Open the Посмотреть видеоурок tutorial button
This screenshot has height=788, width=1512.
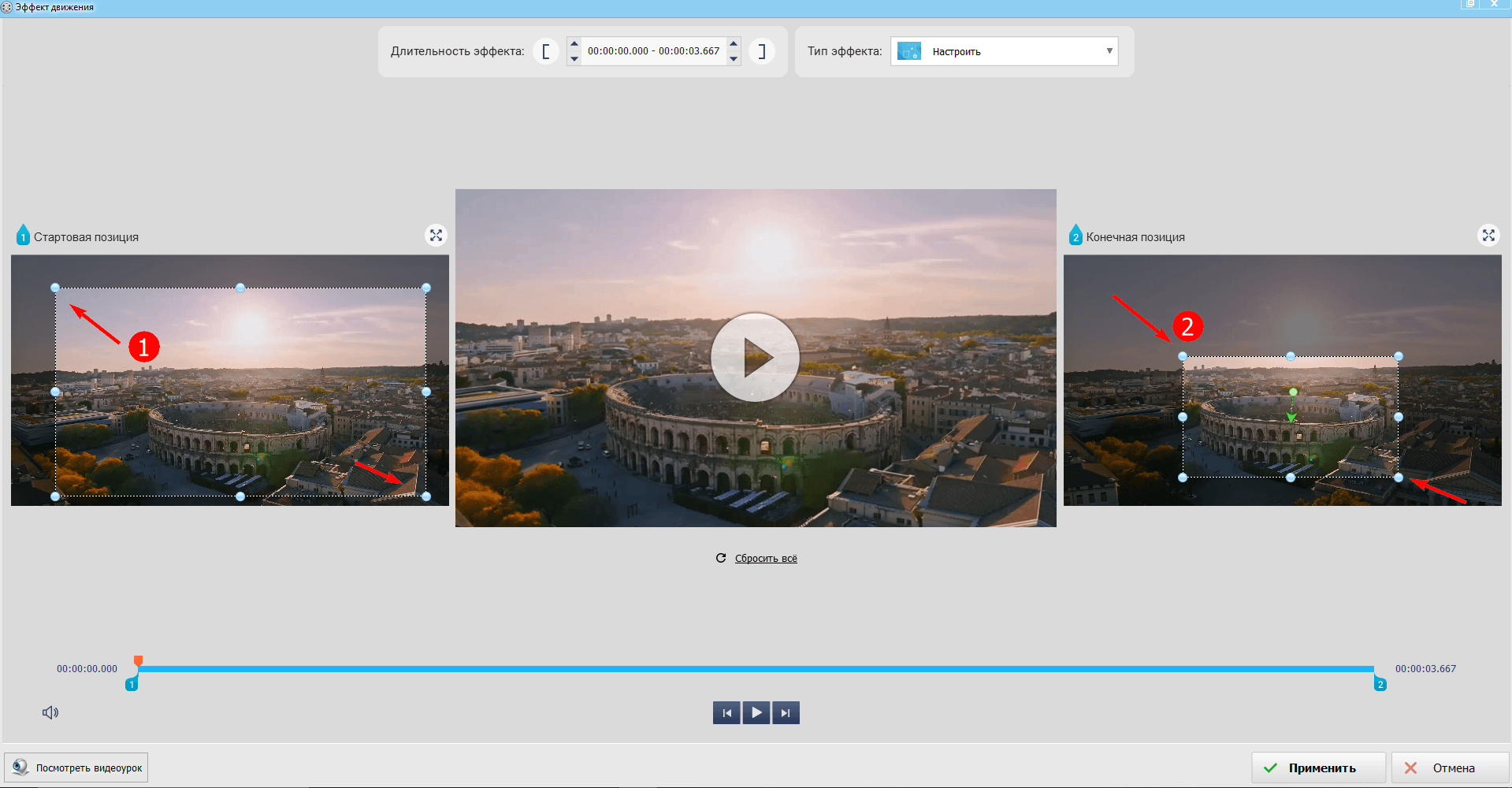point(76,768)
